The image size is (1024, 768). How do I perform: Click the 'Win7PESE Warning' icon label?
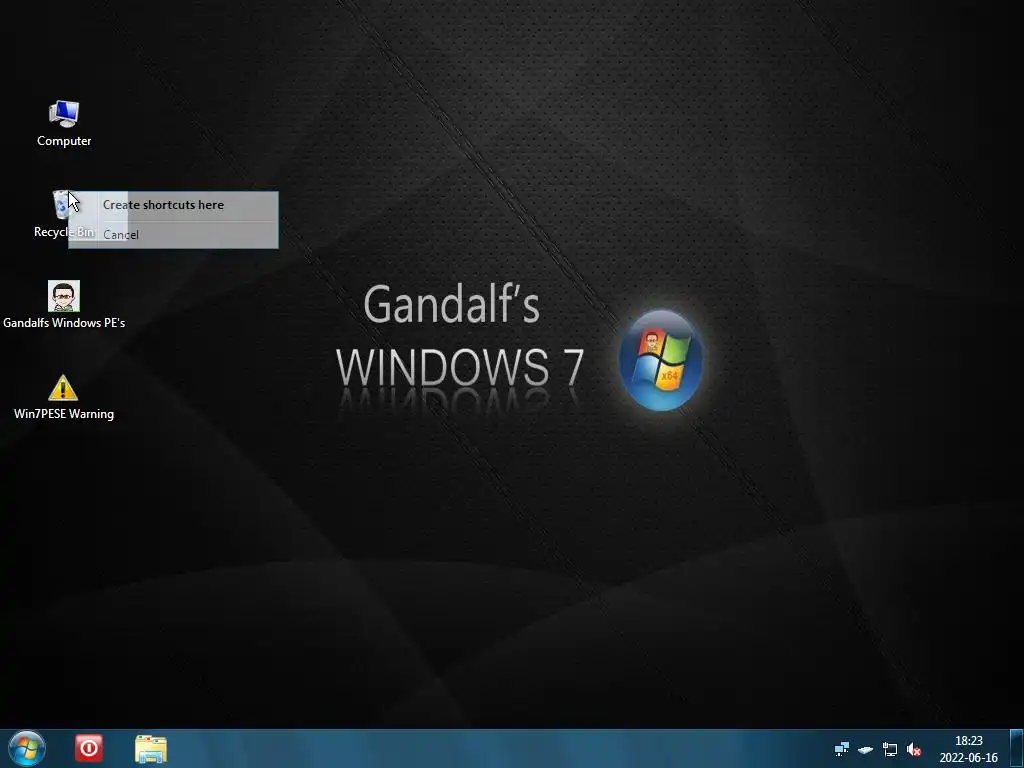click(64, 414)
